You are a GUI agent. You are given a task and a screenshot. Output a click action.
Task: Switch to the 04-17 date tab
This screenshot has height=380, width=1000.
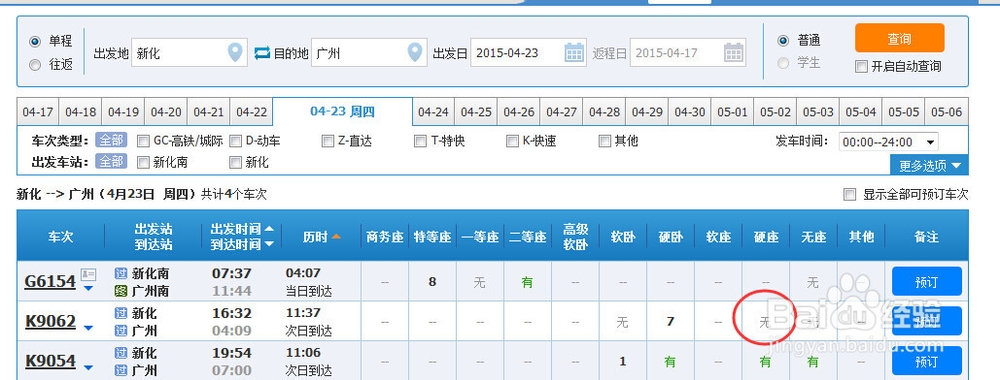click(38, 112)
